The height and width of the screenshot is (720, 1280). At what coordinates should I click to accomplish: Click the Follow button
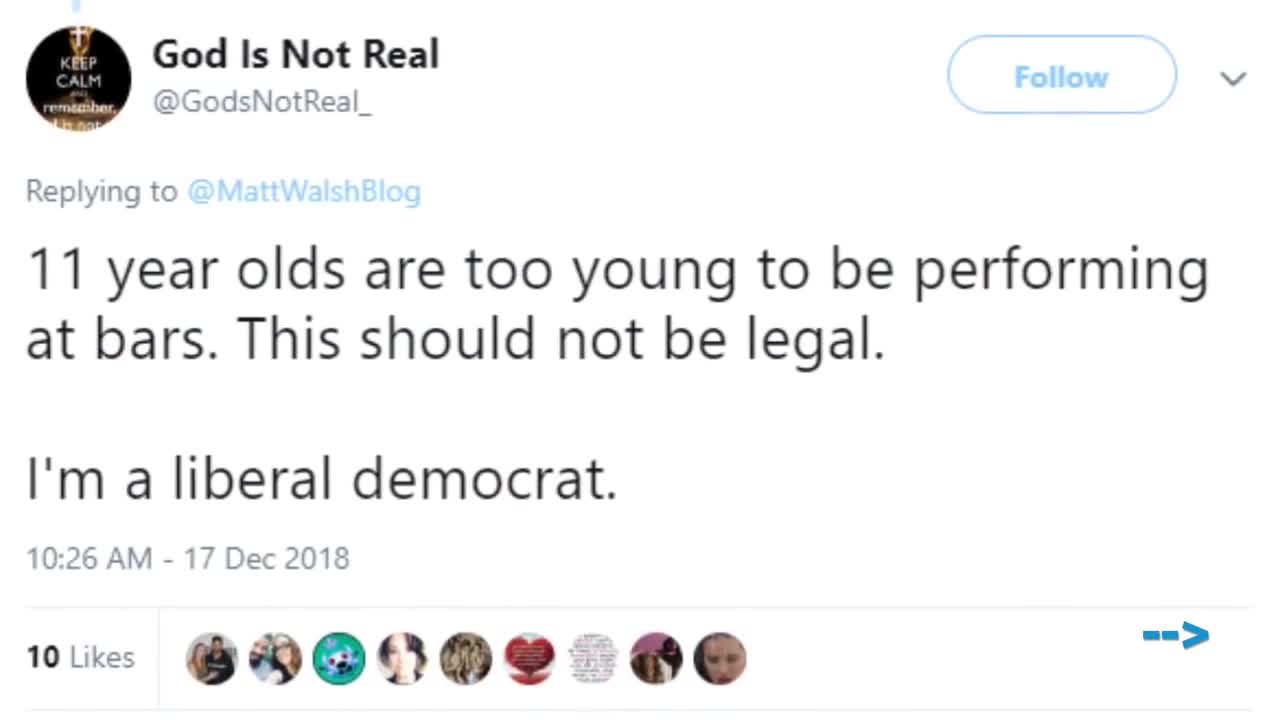(1061, 76)
